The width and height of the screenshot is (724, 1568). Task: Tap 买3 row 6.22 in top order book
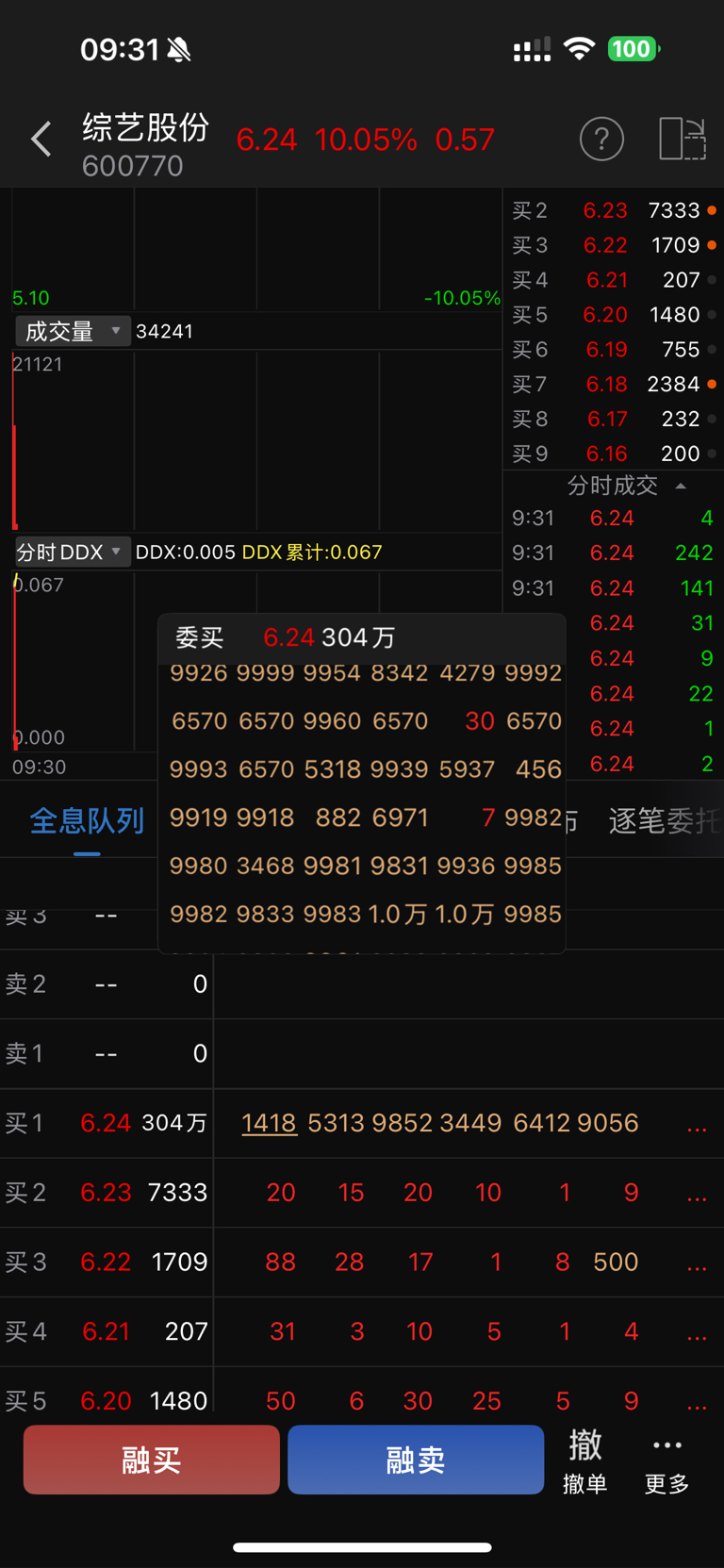pyautogui.click(x=613, y=245)
